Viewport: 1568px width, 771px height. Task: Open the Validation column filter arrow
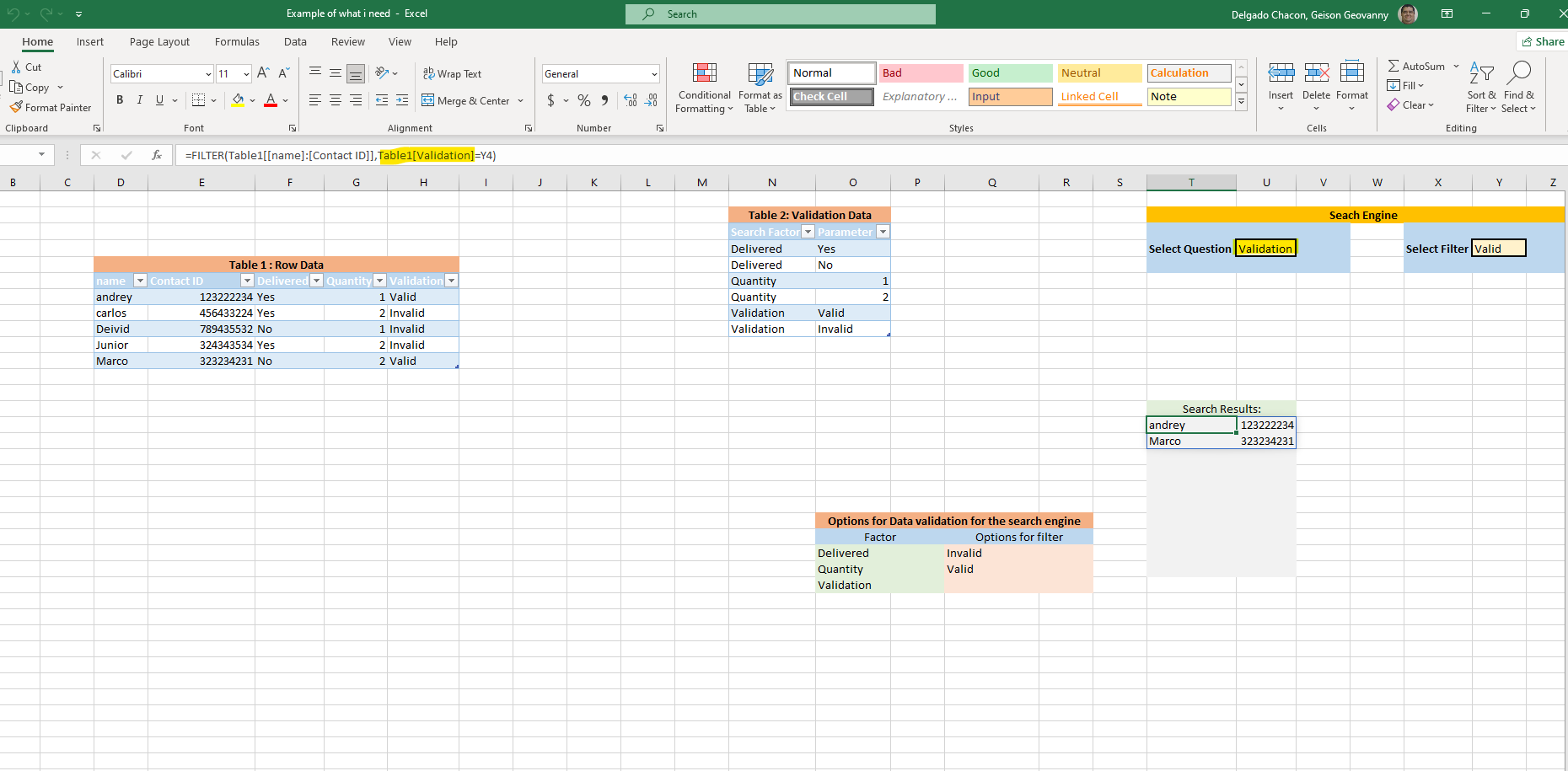click(x=452, y=280)
